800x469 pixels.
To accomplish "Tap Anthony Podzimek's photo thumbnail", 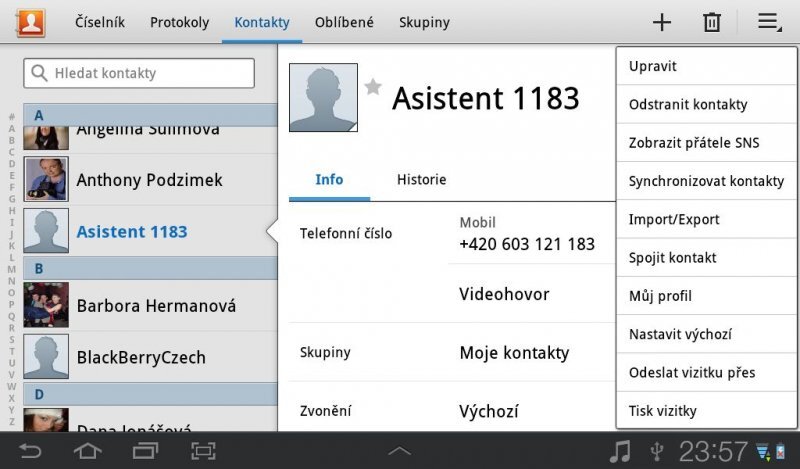I will coord(46,179).
